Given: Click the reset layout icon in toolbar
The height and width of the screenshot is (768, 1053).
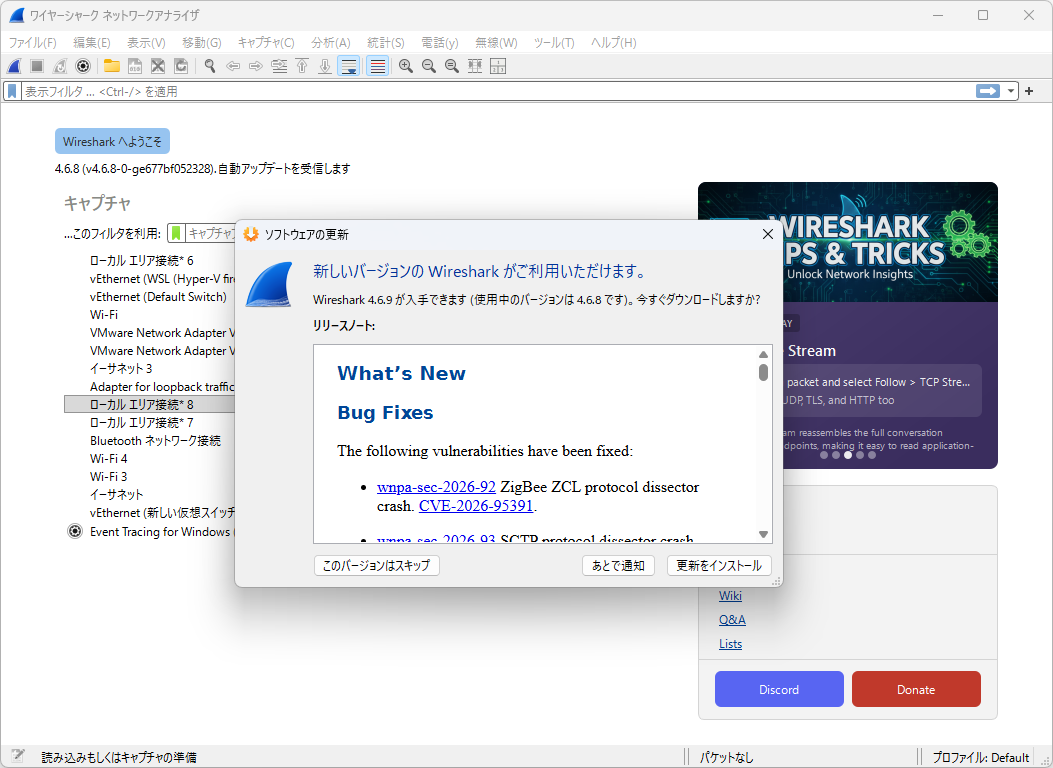Looking at the screenshot, I should pyautogui.click(x=498, y=66).
